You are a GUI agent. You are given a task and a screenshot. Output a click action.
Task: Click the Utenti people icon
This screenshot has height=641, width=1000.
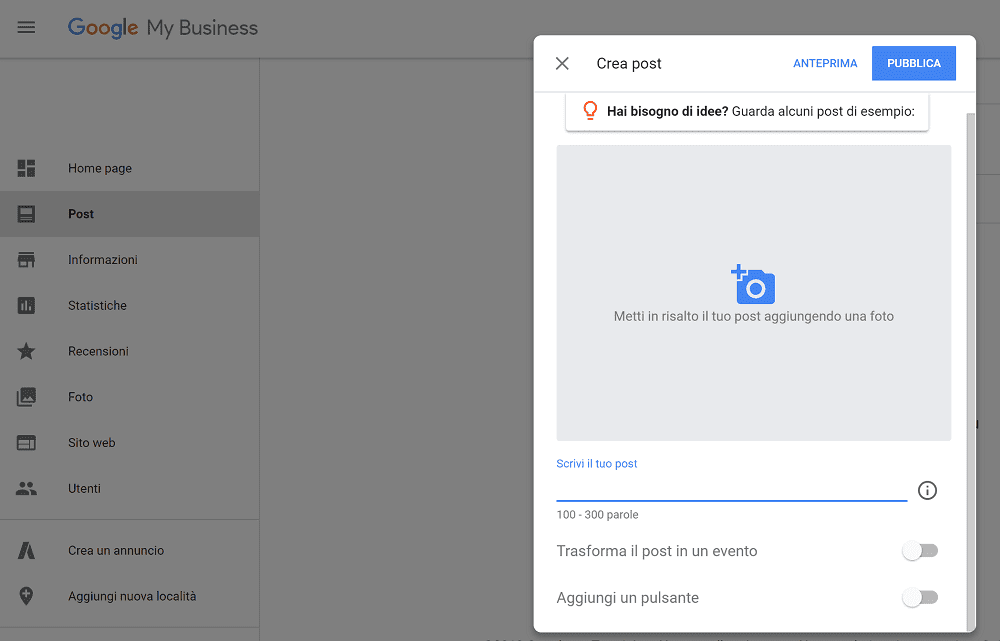pyautogui.click(x=26, y=489)
